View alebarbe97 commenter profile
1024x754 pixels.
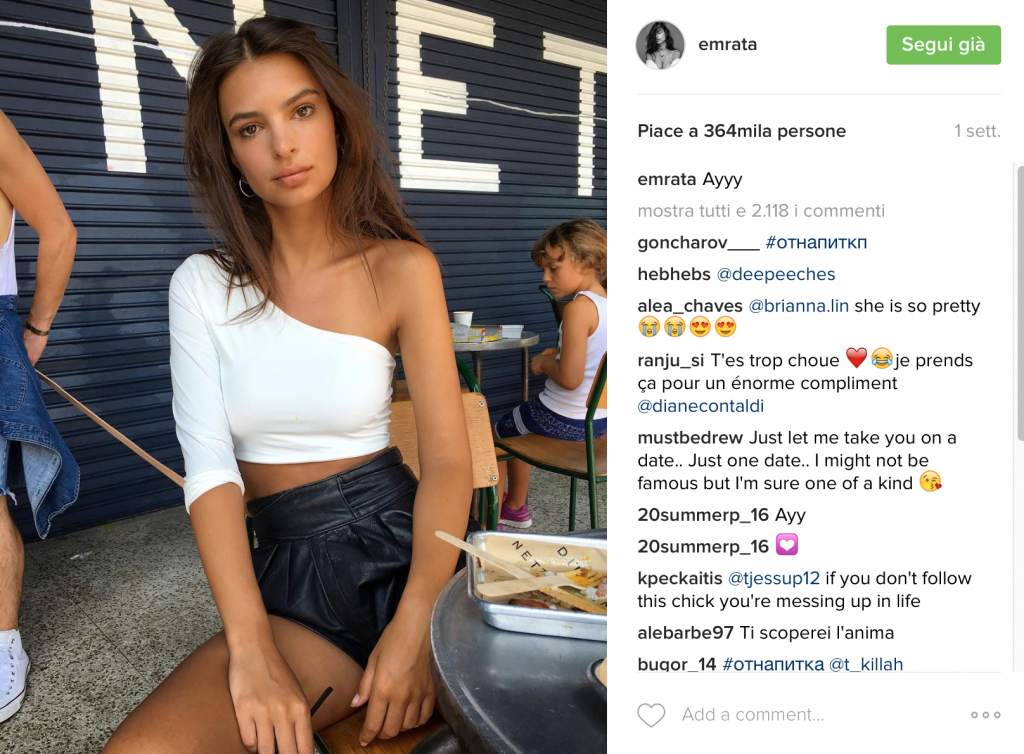pyautogui.click(x=685, y=633)
